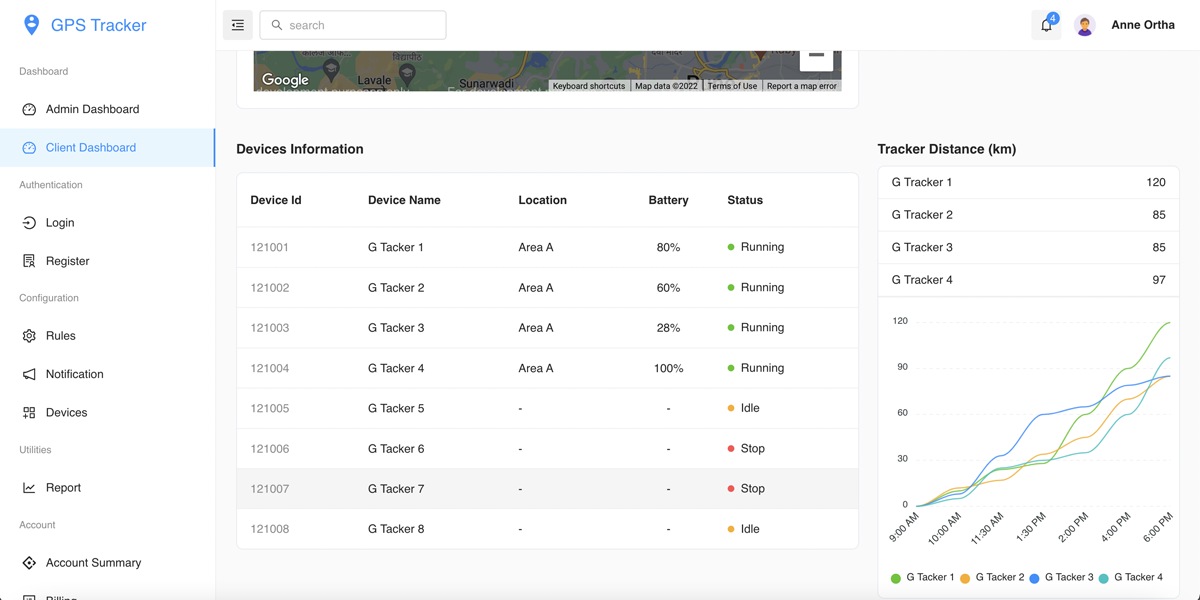
Task: Click G Tracker 2 distance row
Action: pos(1028,215)
